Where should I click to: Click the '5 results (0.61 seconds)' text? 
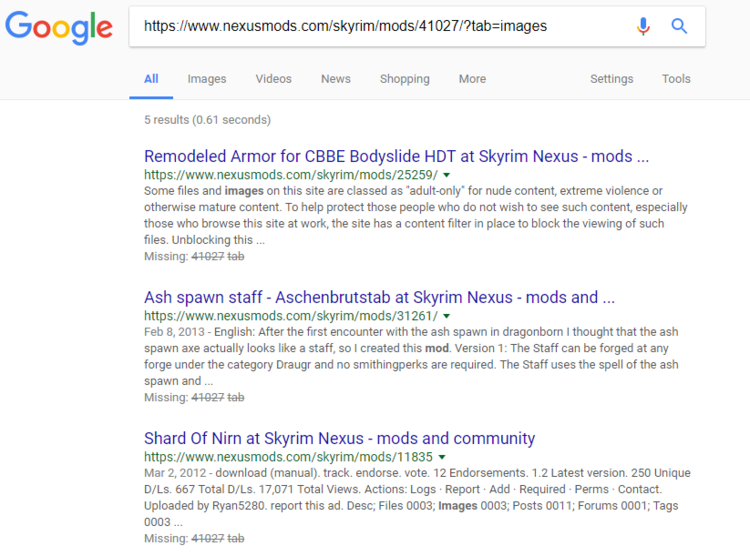(208, 120)
